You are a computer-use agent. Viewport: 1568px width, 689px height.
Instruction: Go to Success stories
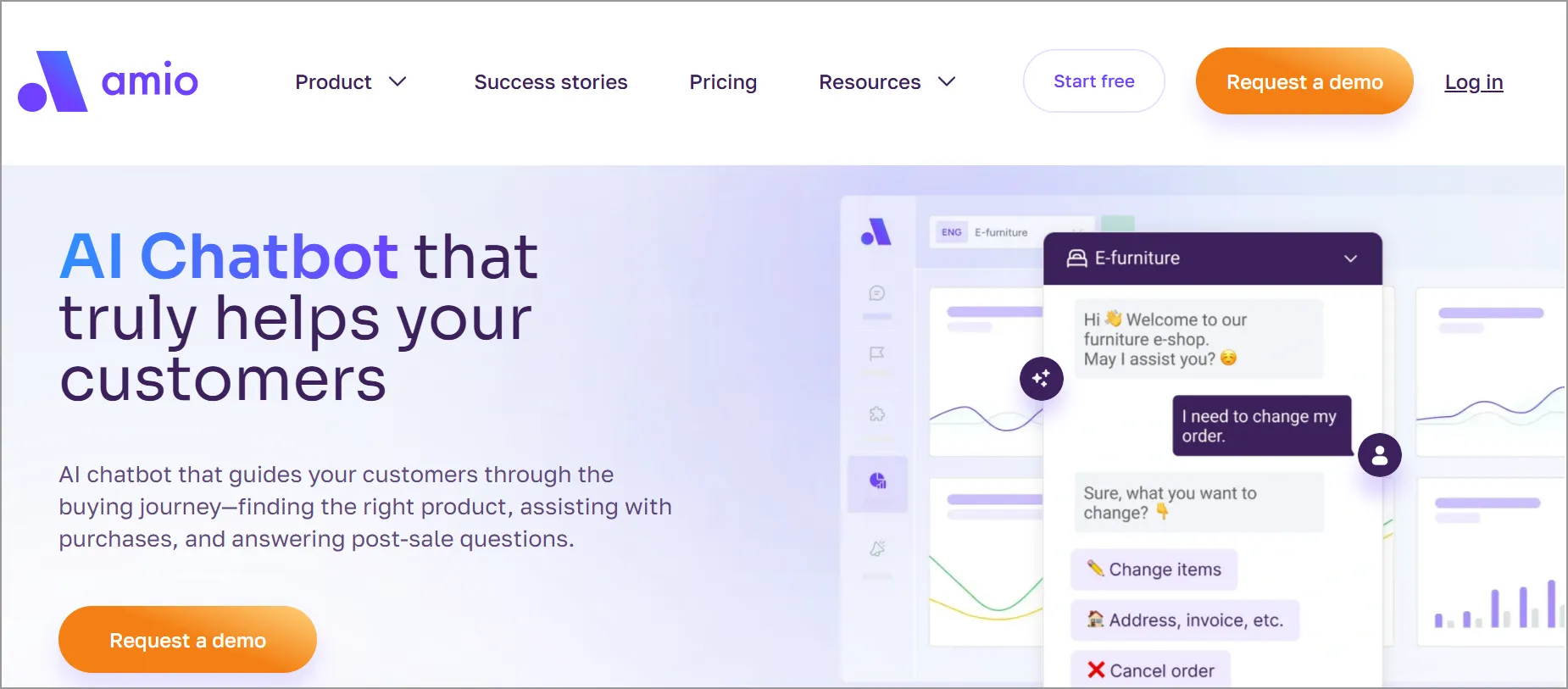pos(550,81)
